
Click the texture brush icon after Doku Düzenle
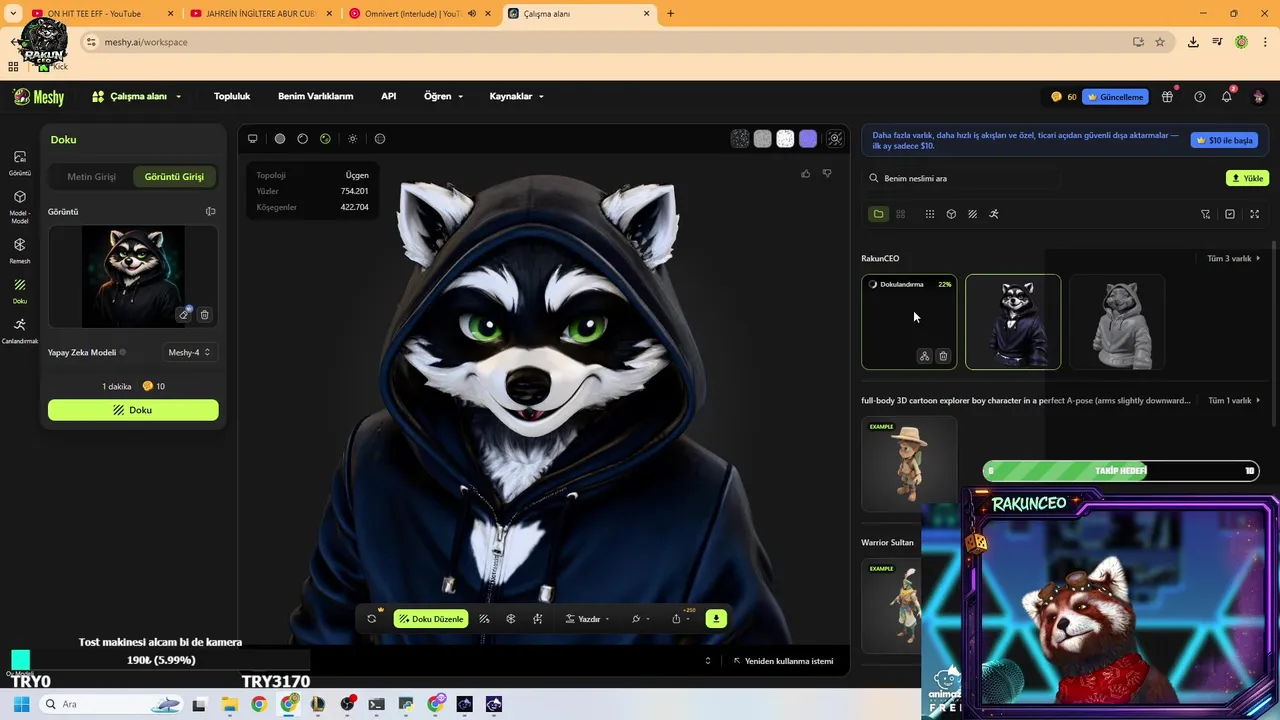click(x=484, y=619)
